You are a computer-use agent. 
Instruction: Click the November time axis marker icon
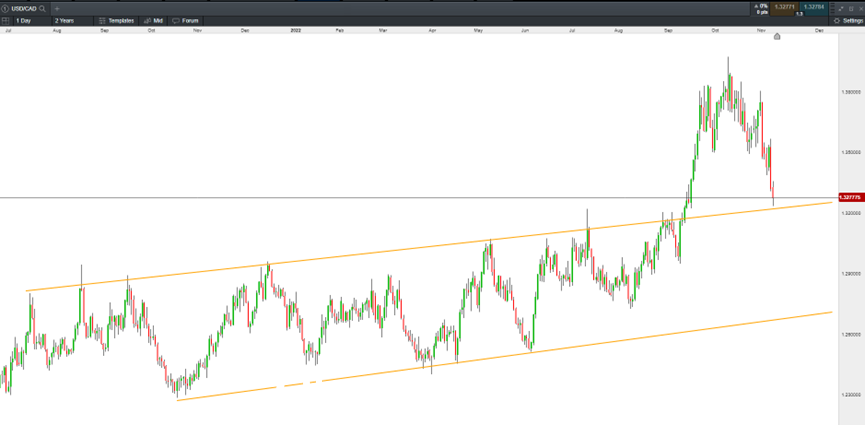(777, 36)
